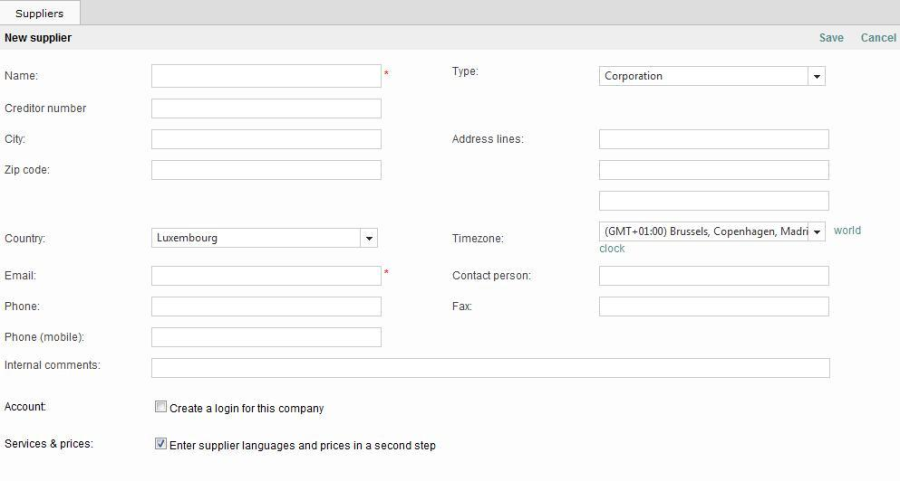Click into the City text box

pyautogui.click(x=266, y=139)
